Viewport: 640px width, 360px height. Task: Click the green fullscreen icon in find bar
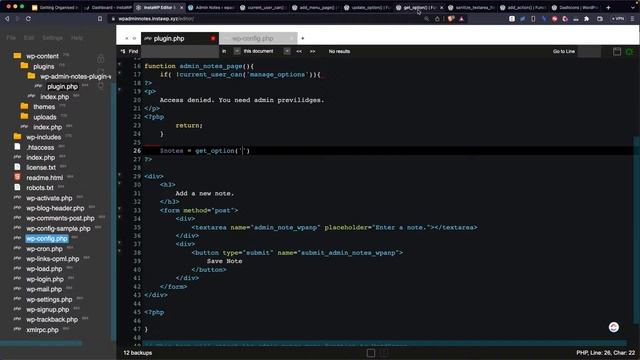[629, 51]
